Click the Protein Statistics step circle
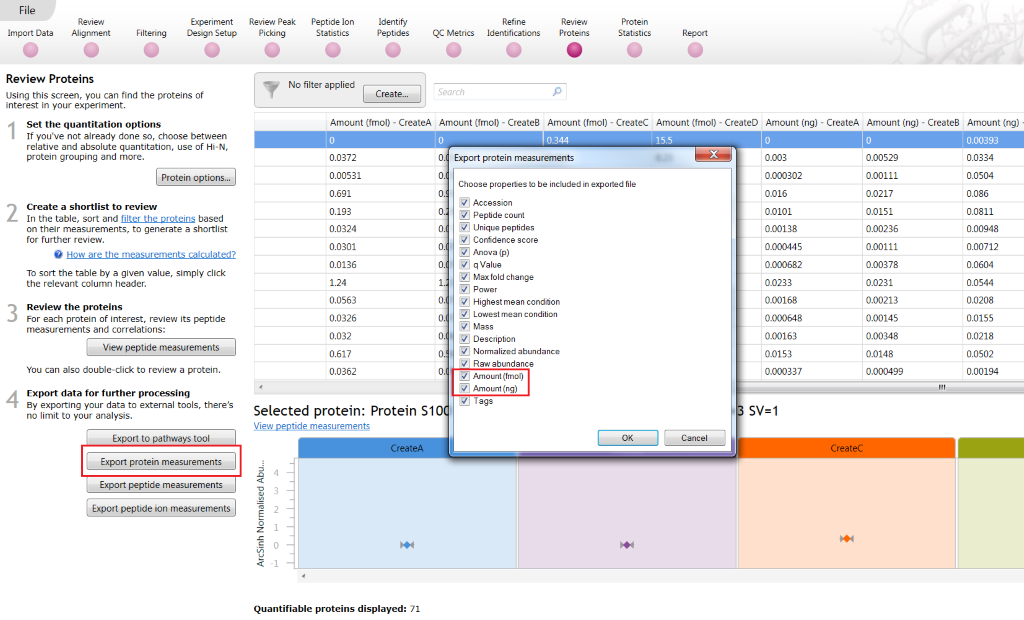Image resolution: width=1024 pixels, height=620 pixels. coord(635,50)
